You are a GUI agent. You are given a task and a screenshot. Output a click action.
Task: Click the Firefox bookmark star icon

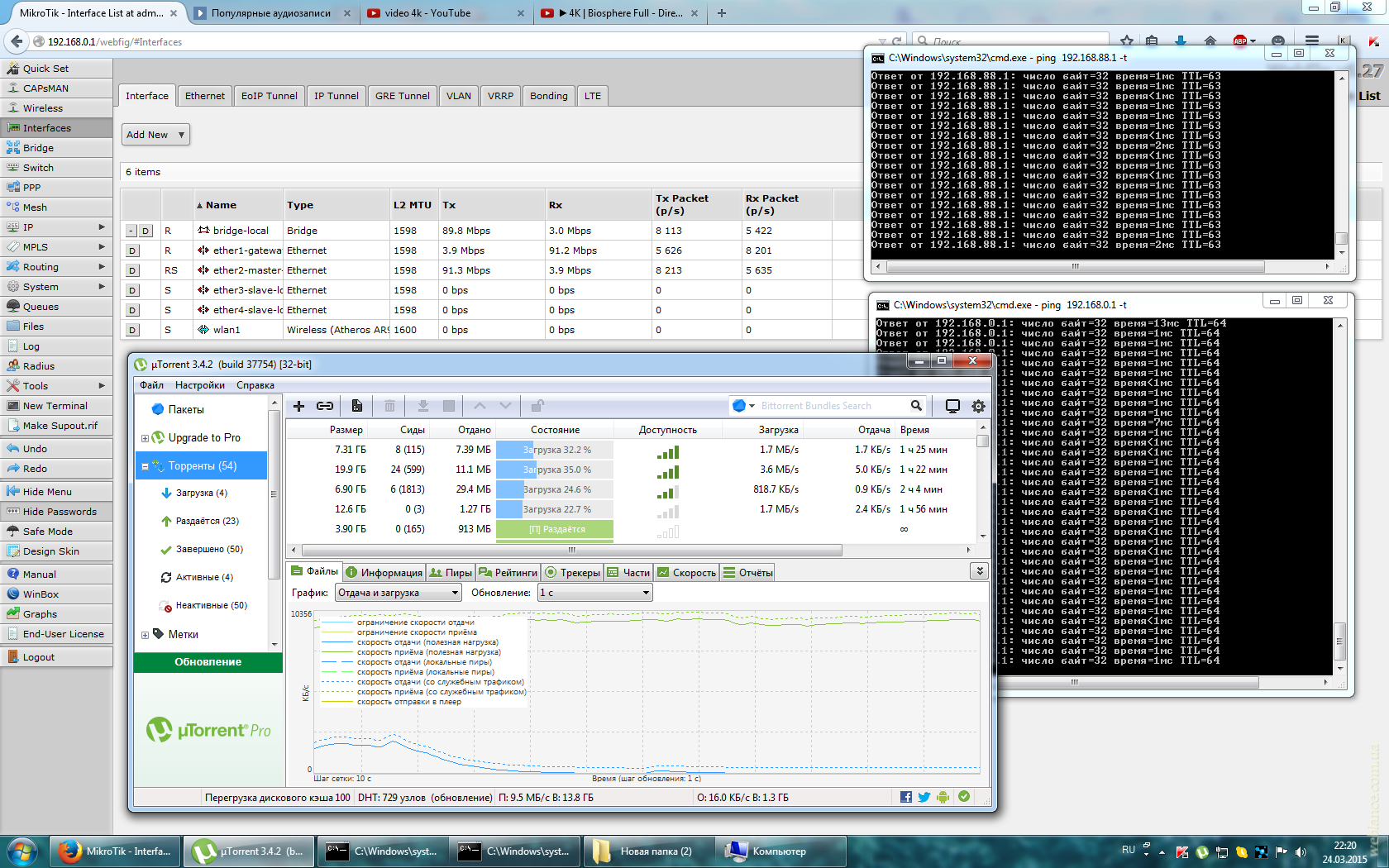click(x=1127, y=41)
